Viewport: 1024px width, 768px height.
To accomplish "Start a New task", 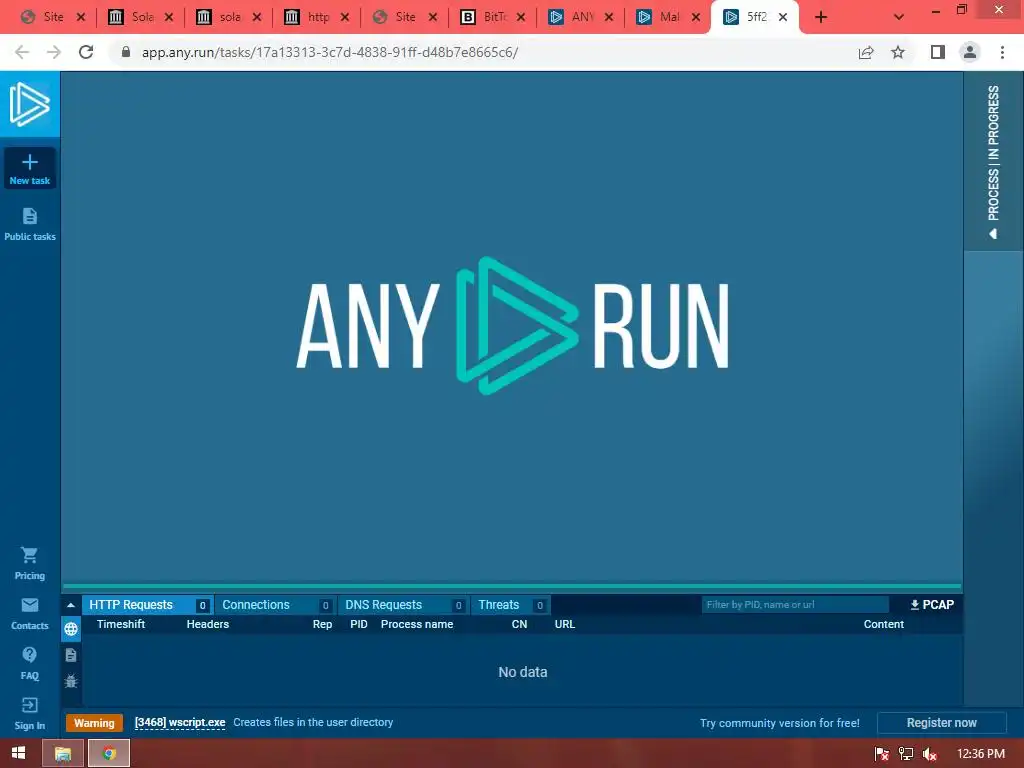I will [29, 168].
